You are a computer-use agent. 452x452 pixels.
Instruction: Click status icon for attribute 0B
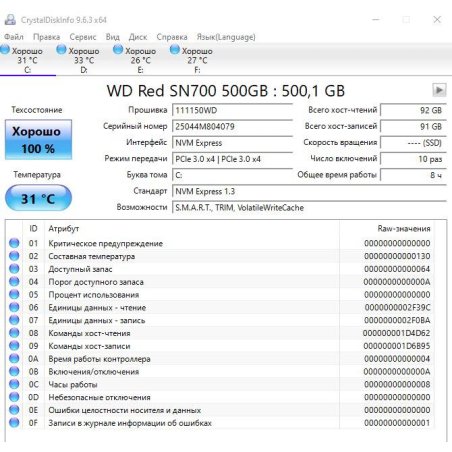(x=14, y=371)
